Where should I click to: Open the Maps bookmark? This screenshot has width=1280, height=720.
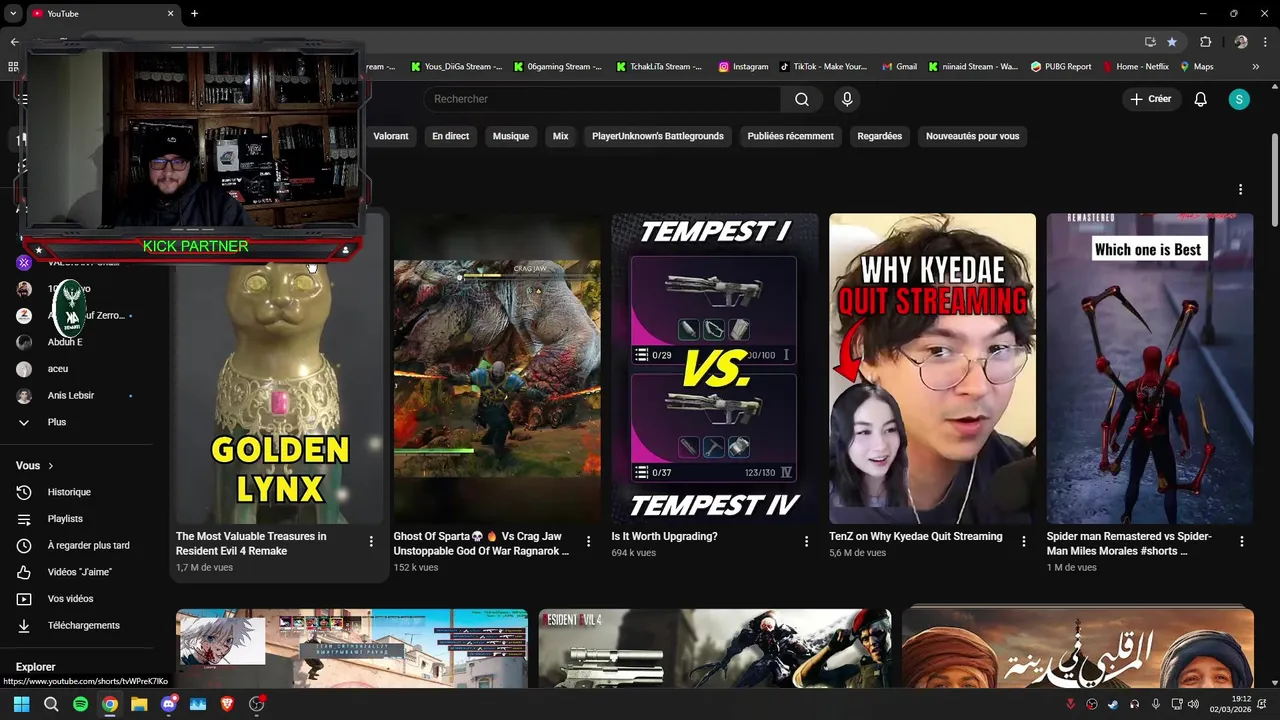(x=1196, y=67)
